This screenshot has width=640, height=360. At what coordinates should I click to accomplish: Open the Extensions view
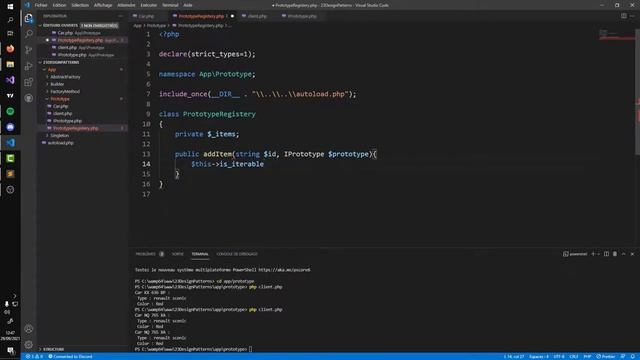click(29, 82)
